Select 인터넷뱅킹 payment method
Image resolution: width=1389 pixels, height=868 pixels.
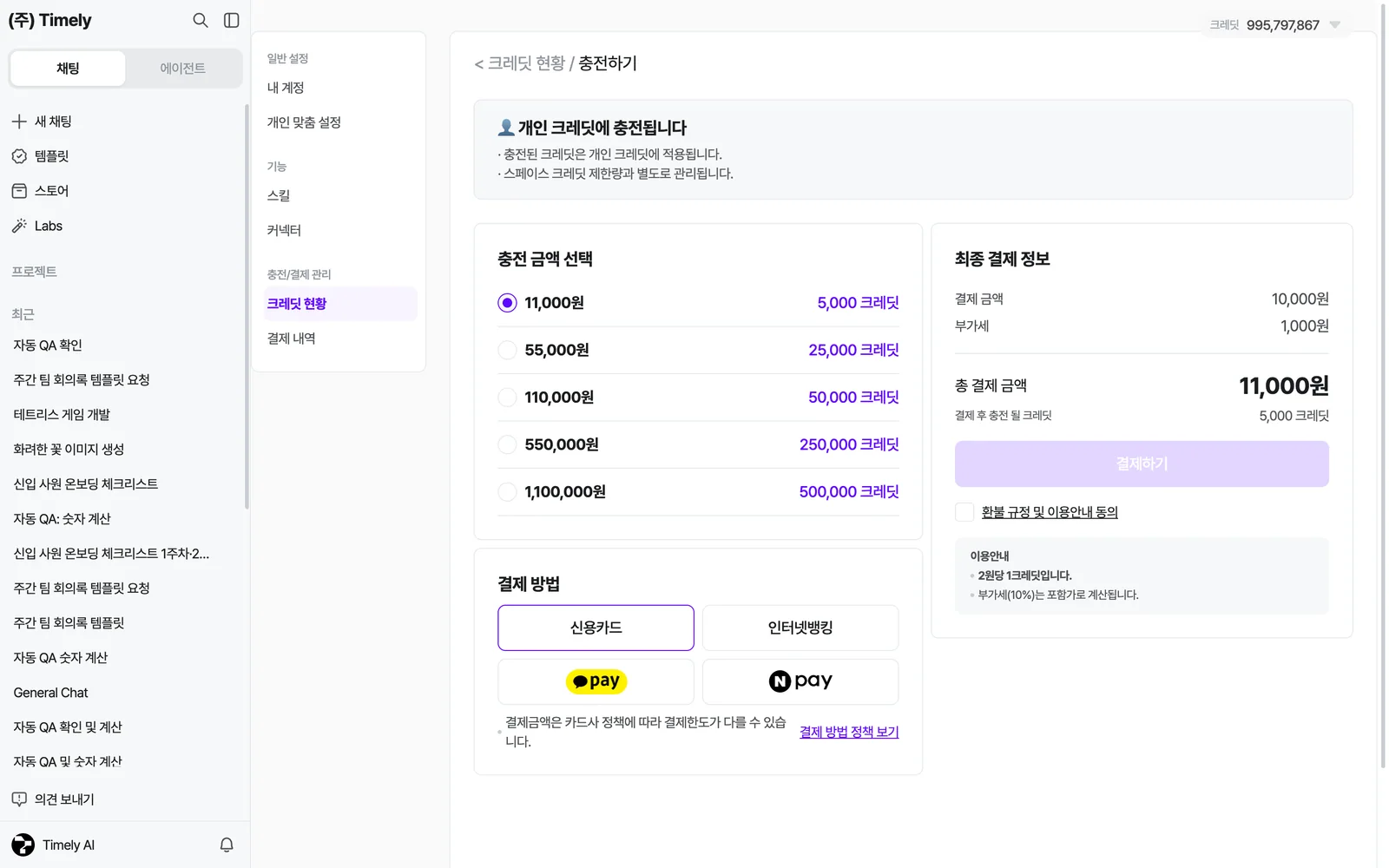(x=800, y=628)
